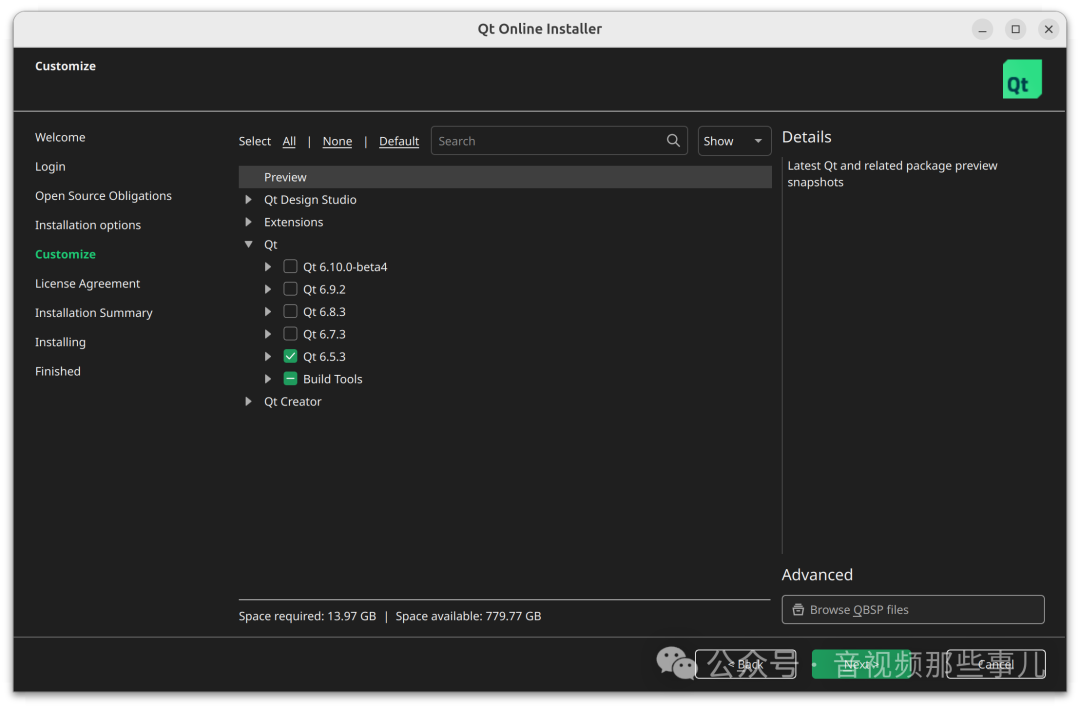1080x708 pixels.
Task: Click the Cancel button
Action: pos(996,665)
